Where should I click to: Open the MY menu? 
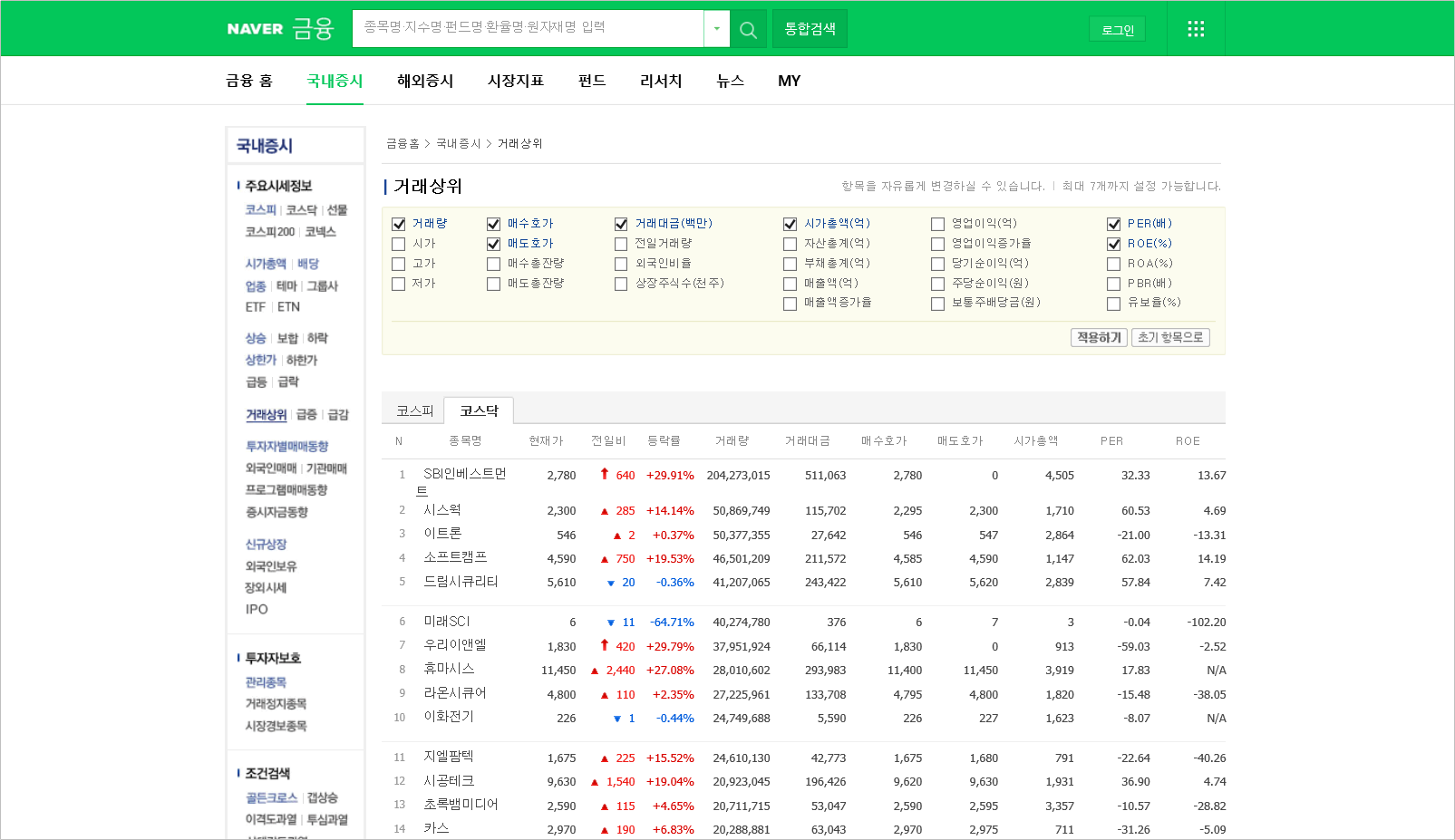pyautogui.click(x=789, y=81)
